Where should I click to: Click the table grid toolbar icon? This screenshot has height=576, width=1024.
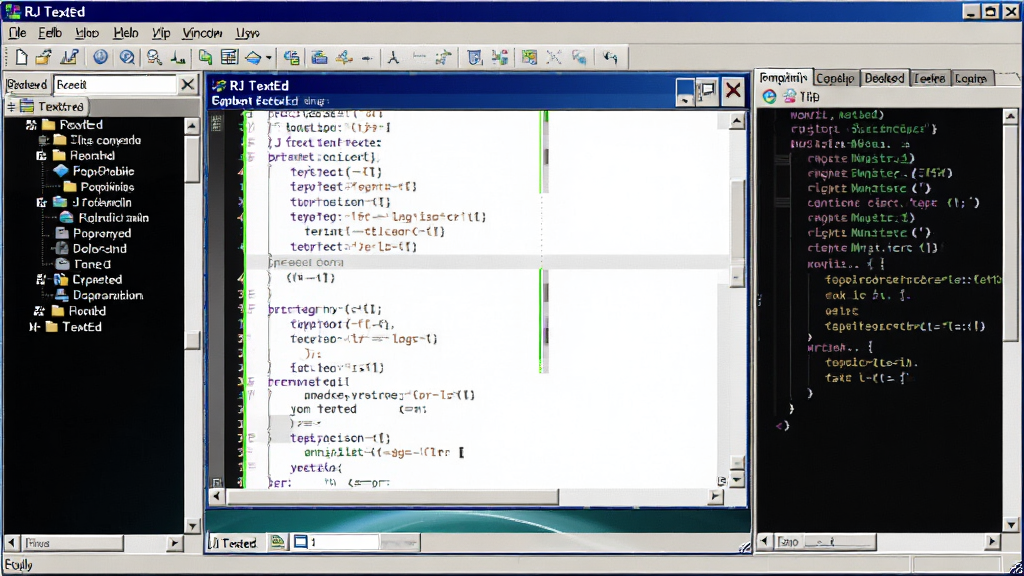click(x=229, y=57)
